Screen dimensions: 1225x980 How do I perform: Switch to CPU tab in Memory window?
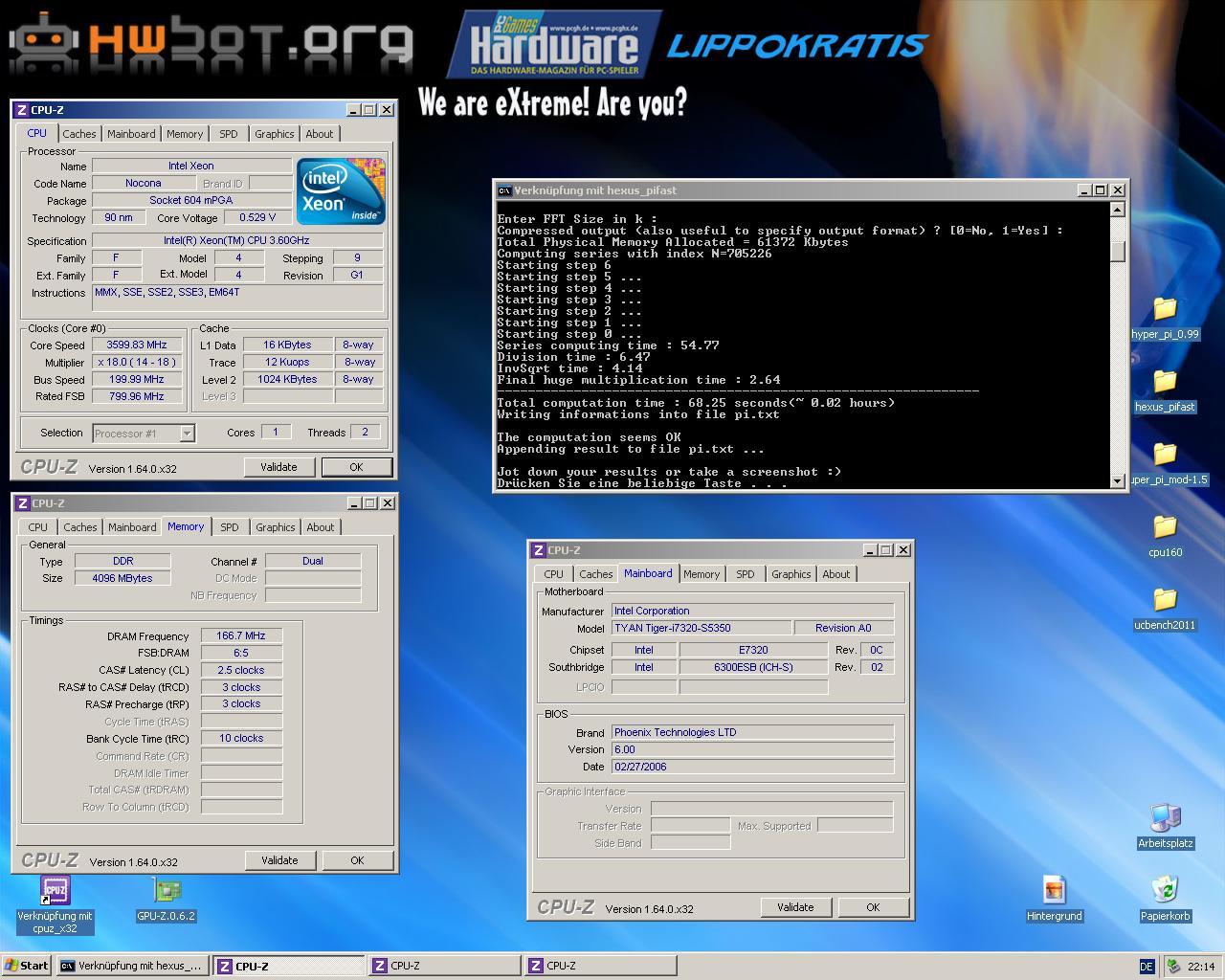(38, 527)
